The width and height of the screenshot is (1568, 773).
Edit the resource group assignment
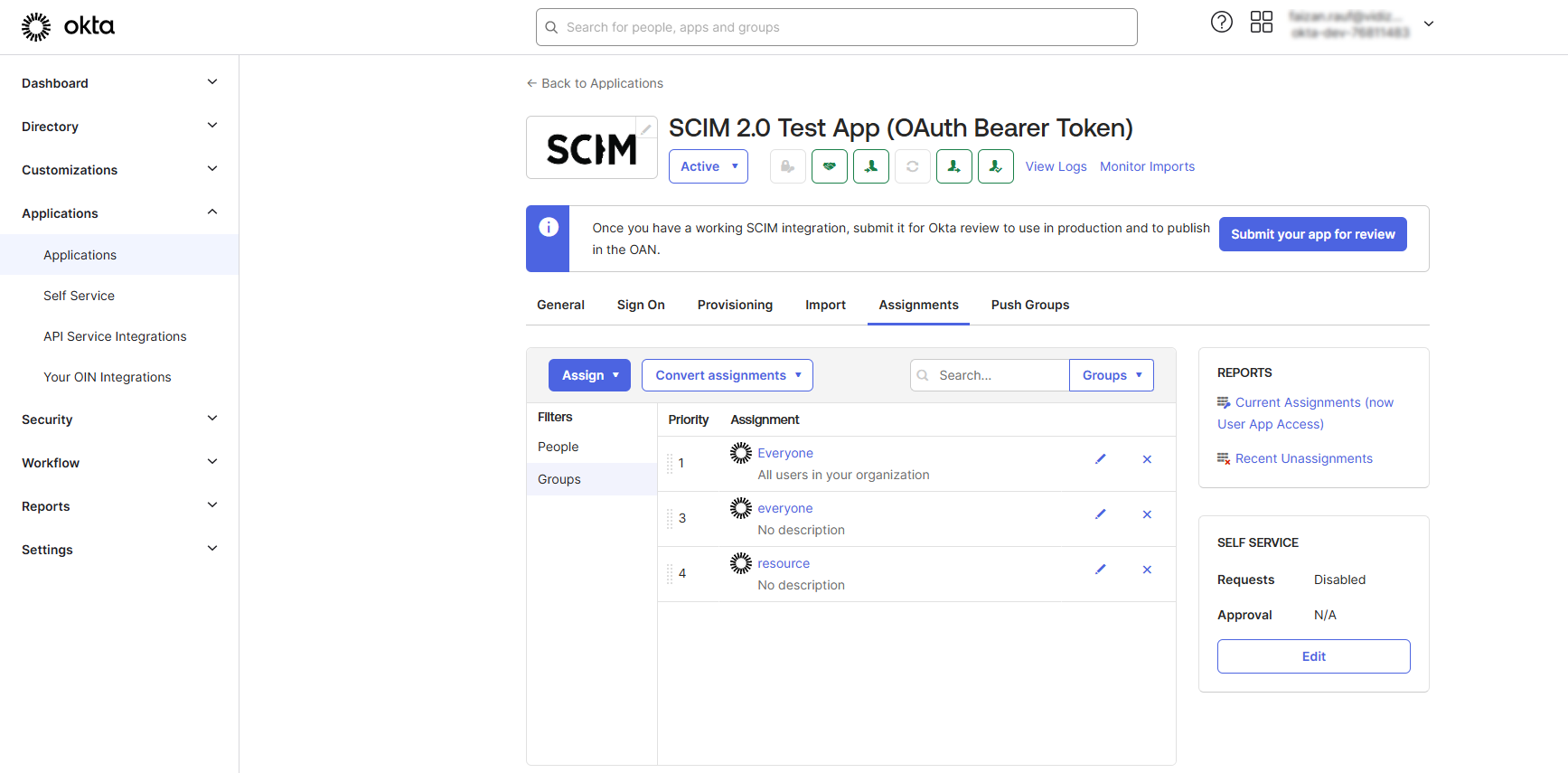click(1100, 570)
